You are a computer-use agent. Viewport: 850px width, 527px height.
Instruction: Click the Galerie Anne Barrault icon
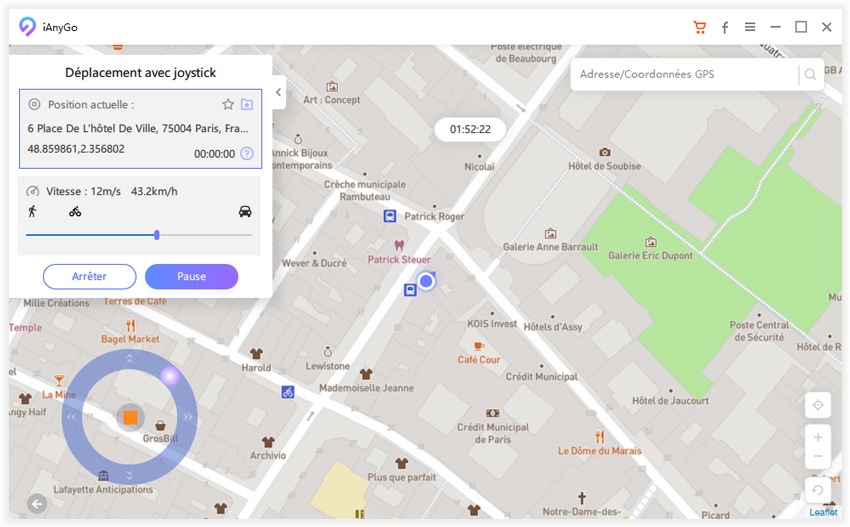(x=551, y=233)
